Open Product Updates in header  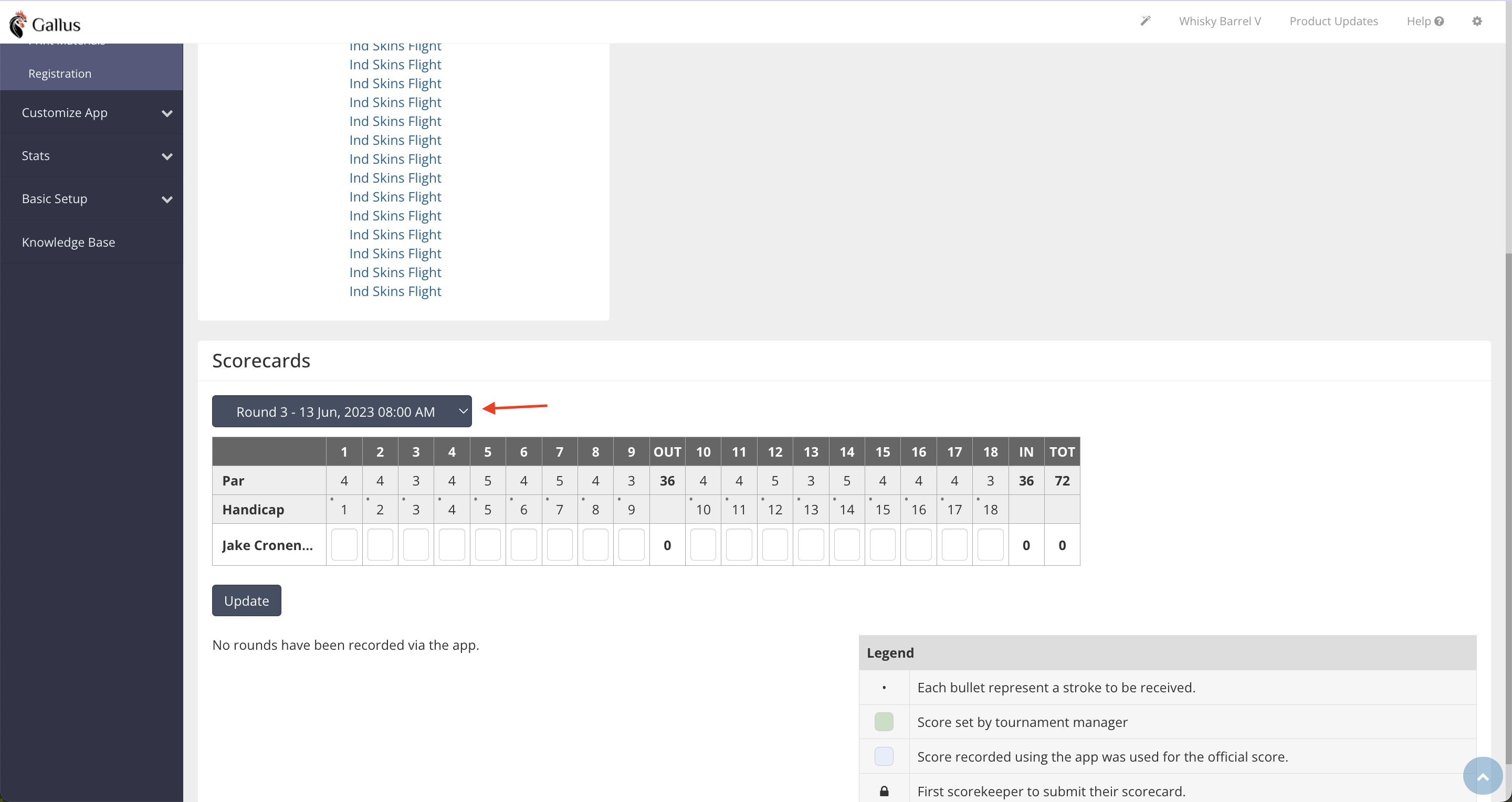point(1333,21)
